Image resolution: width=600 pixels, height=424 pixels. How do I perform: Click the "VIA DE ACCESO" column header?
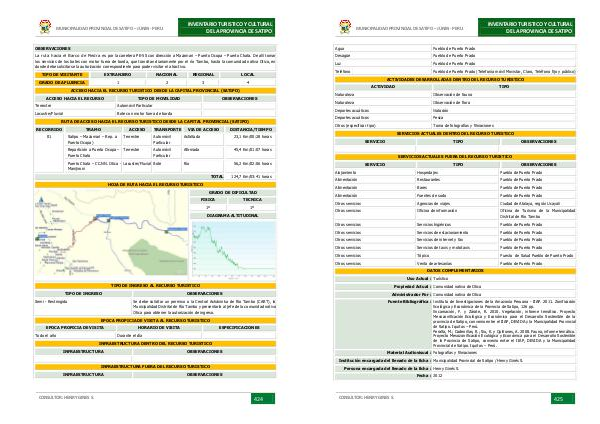click(x=203, y=129)
